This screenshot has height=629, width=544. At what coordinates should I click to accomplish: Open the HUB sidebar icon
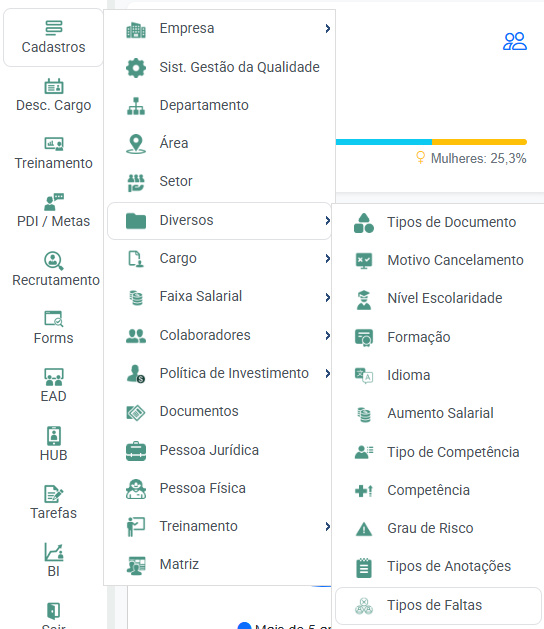(x=54, y=436)
